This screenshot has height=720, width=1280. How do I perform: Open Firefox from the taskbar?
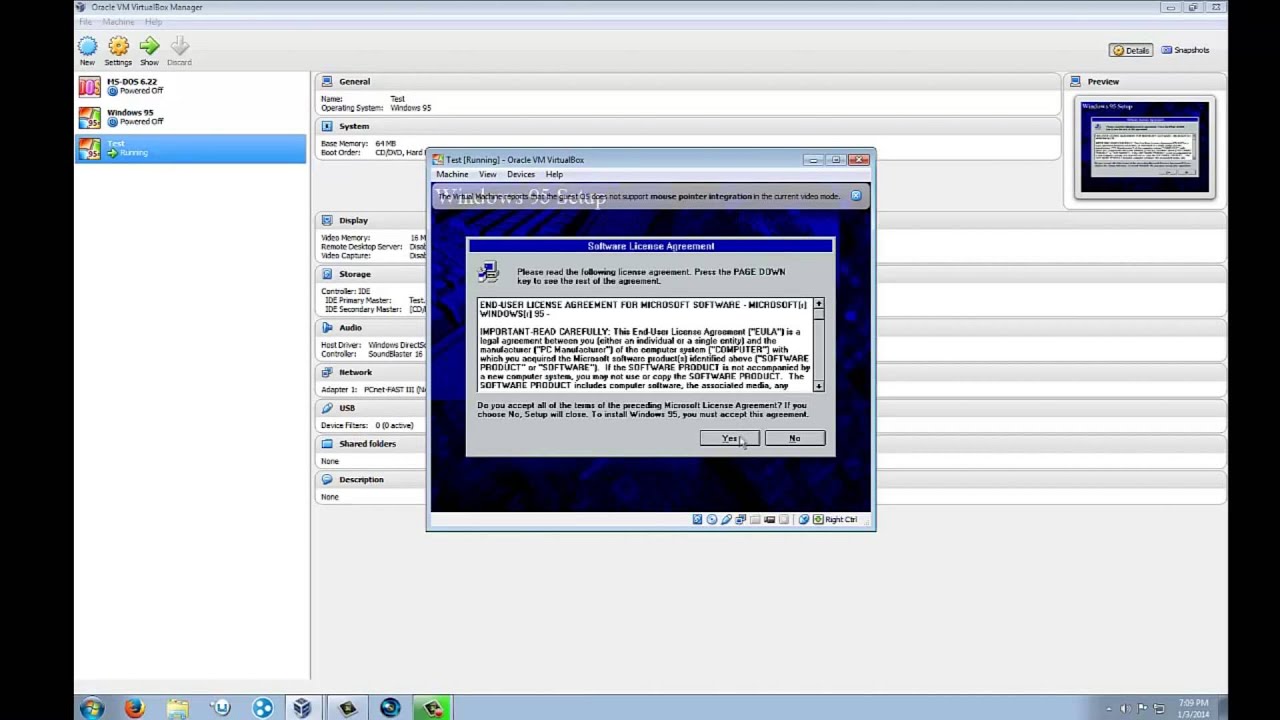(x=134, y=708)
